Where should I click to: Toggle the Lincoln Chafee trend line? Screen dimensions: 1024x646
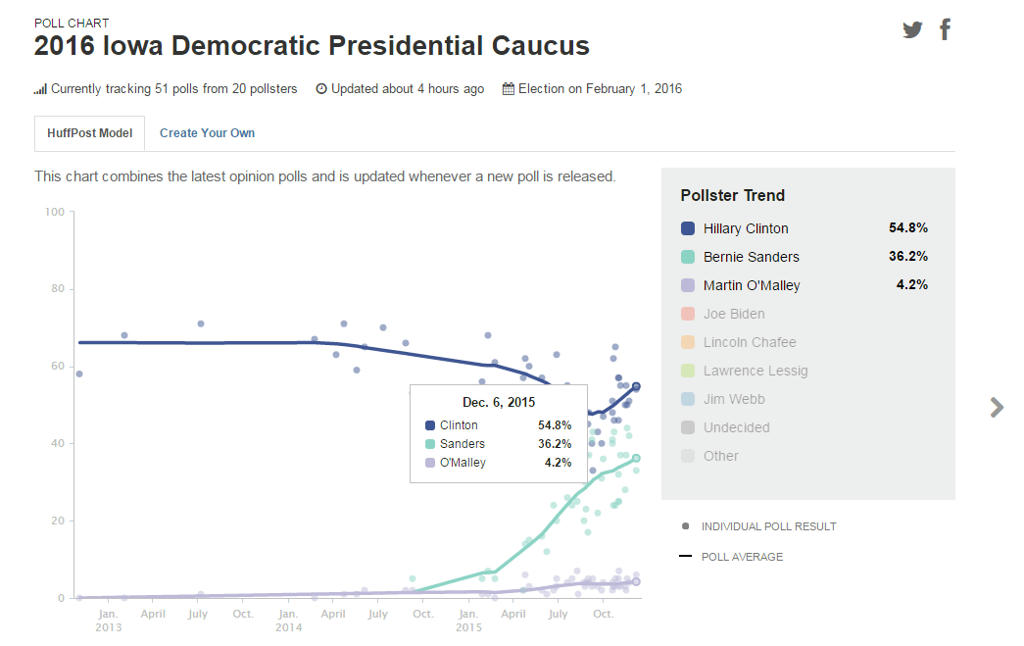coord(749,342)
